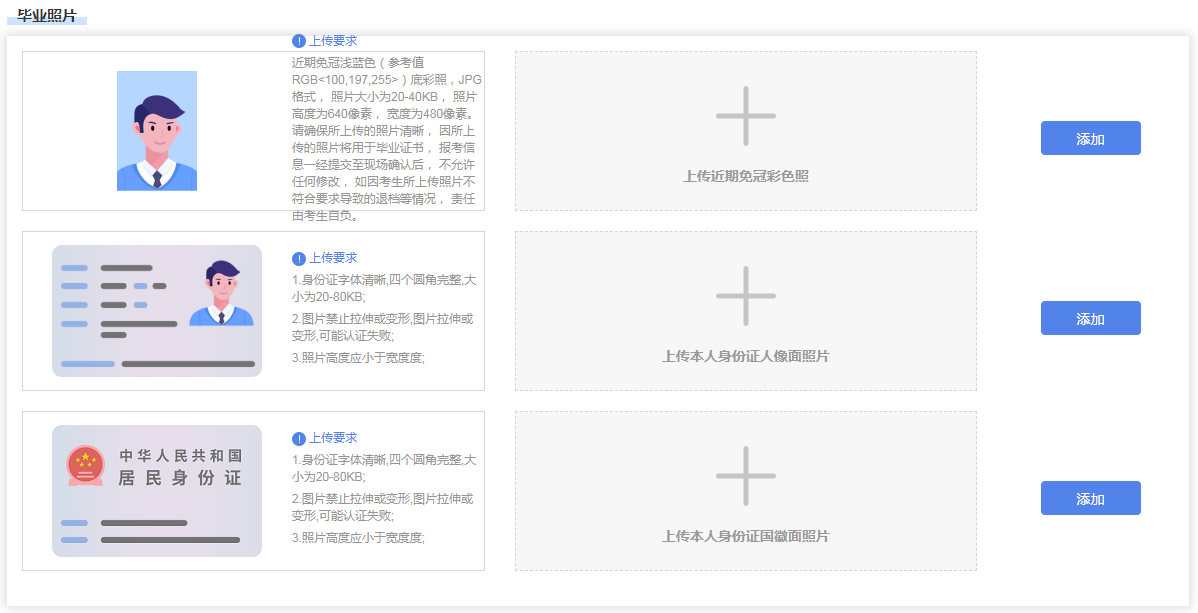Click the info icon above the graduation photo requirements

point(299,41)
